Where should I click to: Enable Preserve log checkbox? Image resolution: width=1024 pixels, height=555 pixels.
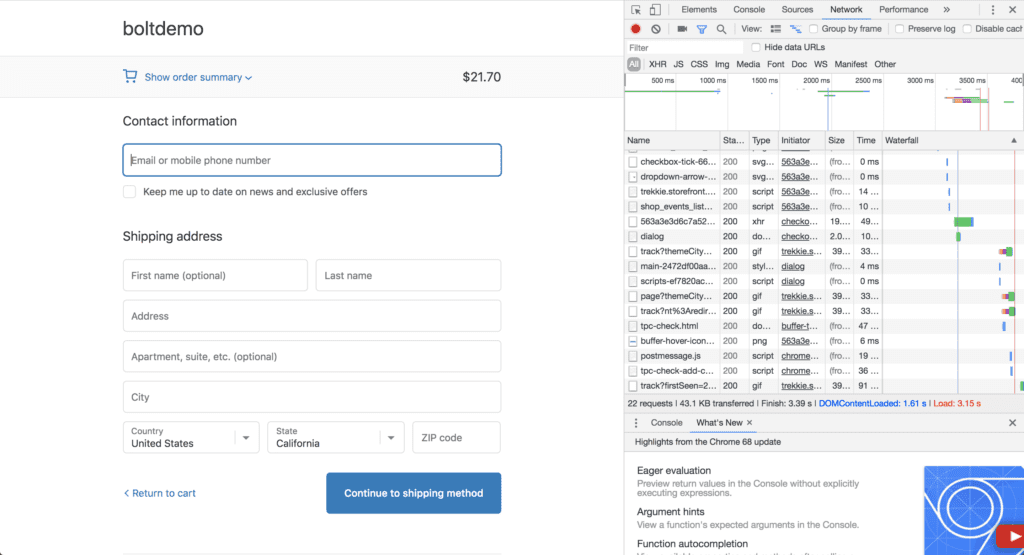coord(899,29)
